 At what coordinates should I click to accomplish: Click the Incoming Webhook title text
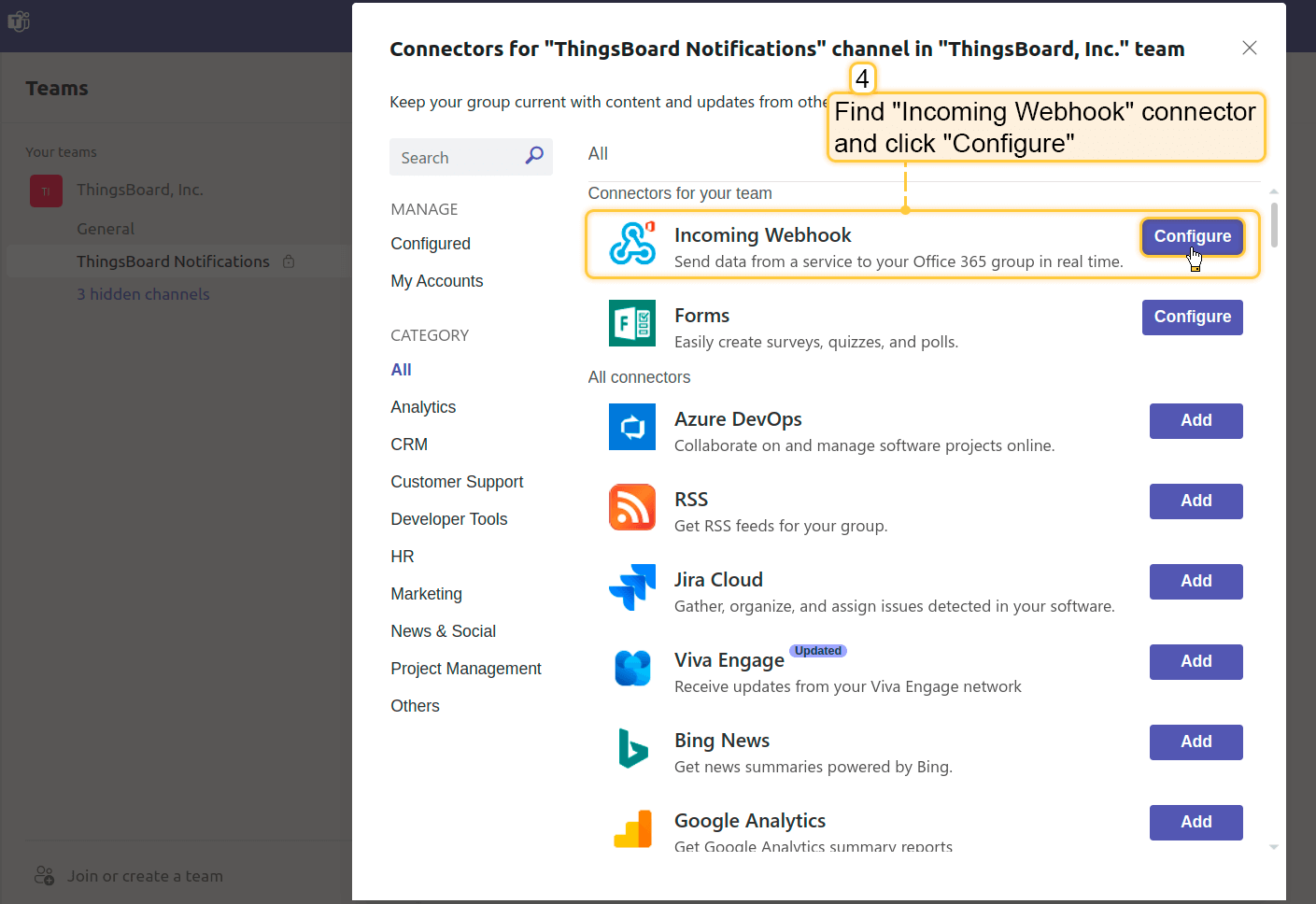[763, 235]
